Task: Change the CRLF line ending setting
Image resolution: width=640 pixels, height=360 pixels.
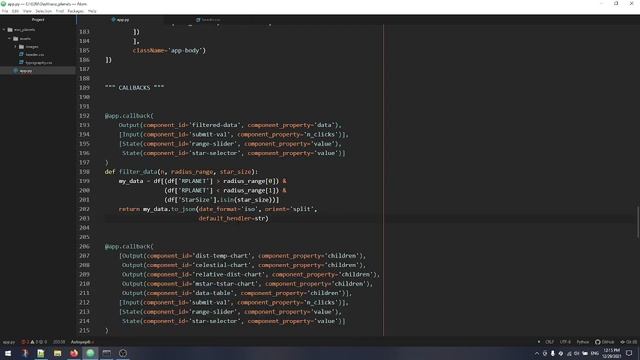Action: point(549,342)
